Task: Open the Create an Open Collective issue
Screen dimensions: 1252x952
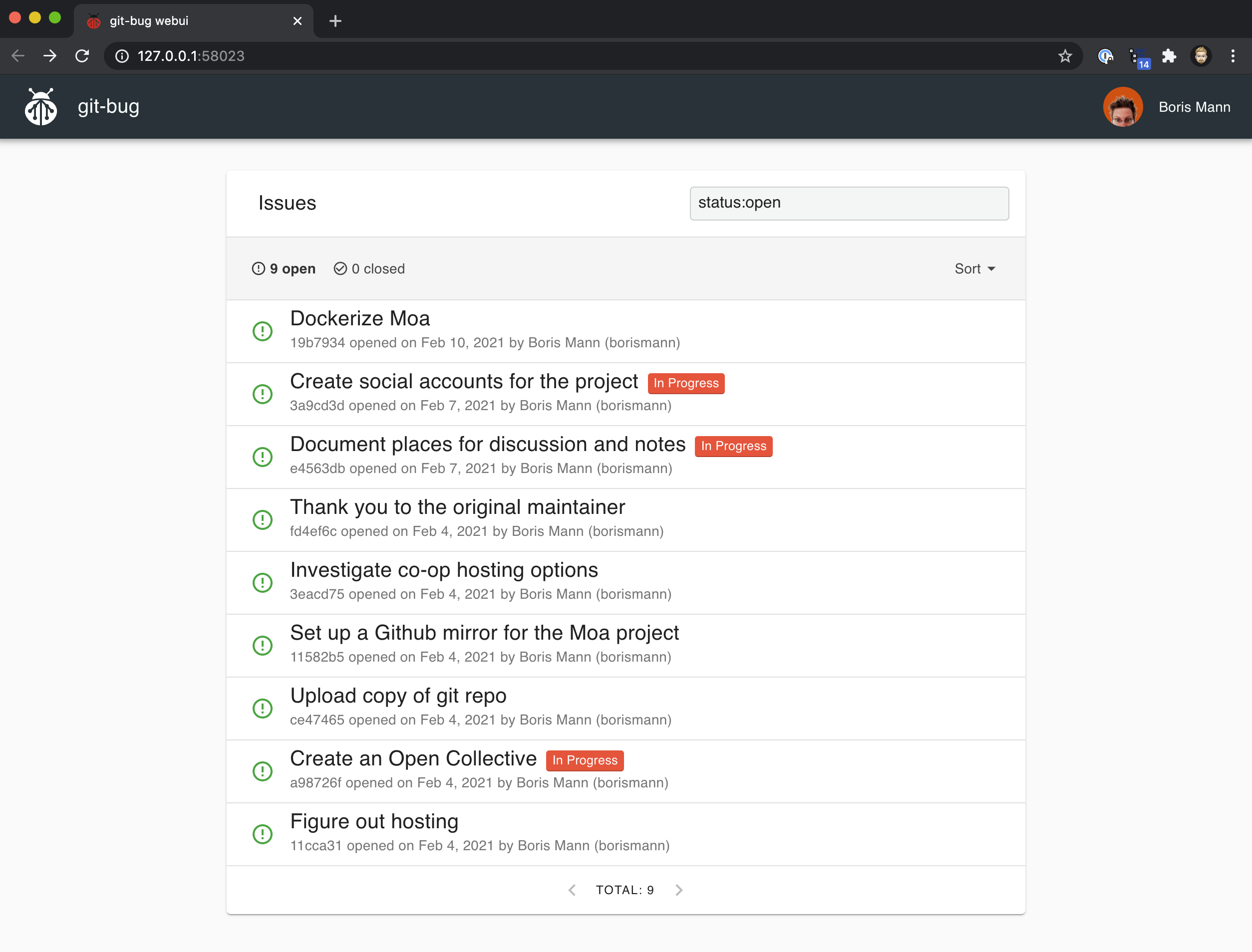Action: [413, 759]
